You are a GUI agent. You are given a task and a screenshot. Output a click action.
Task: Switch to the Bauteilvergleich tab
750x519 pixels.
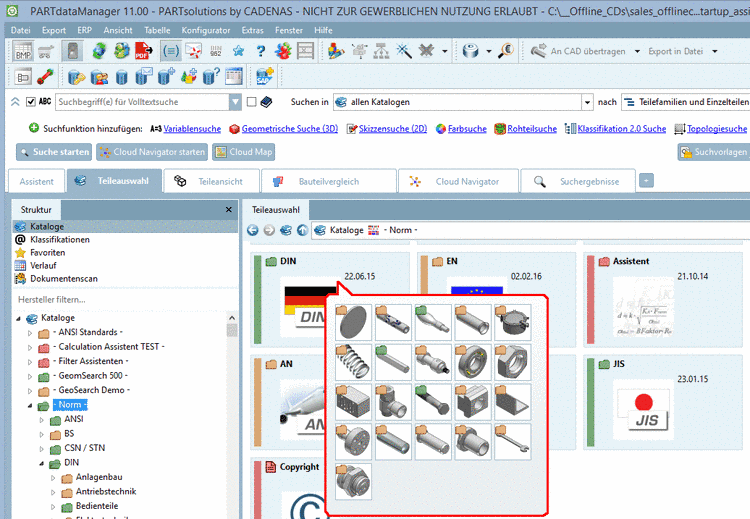click(x=328, y=182)
